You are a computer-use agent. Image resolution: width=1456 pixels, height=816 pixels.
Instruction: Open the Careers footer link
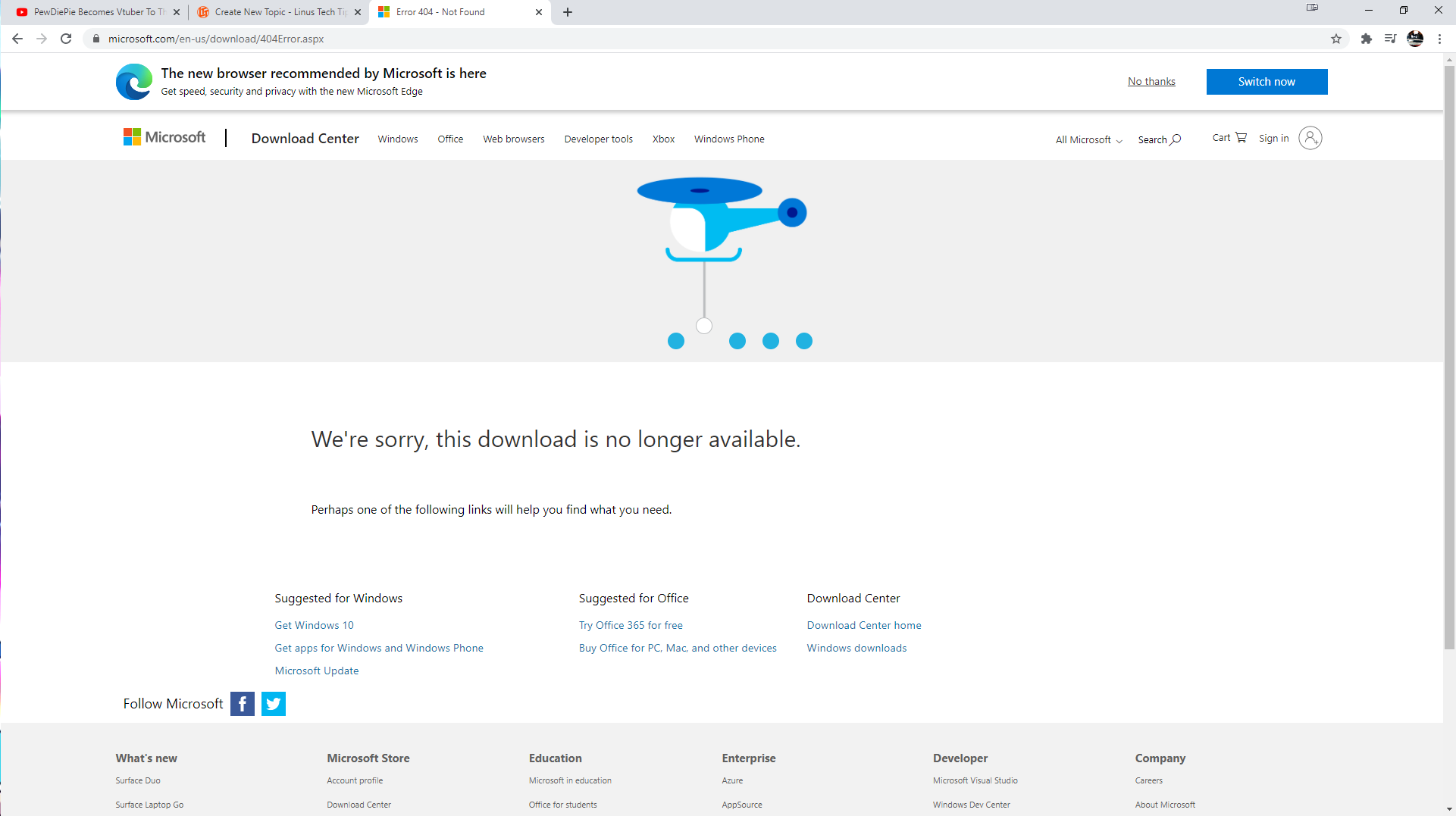[x=1148, y=780]
